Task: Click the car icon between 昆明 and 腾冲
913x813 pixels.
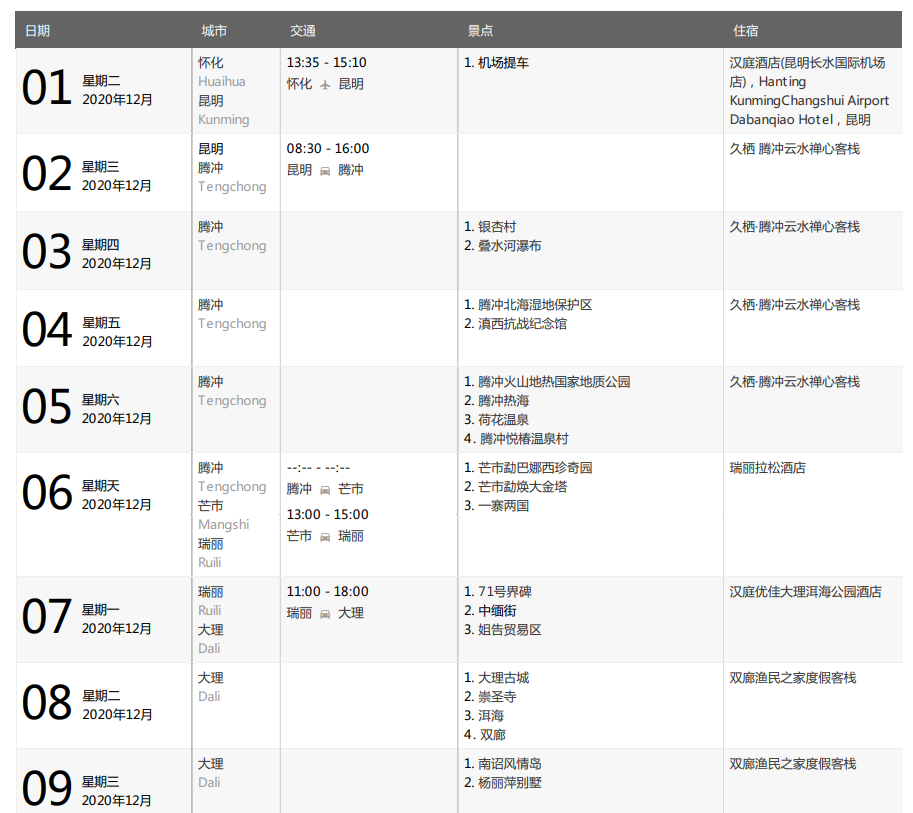Action: click(325, 170)
